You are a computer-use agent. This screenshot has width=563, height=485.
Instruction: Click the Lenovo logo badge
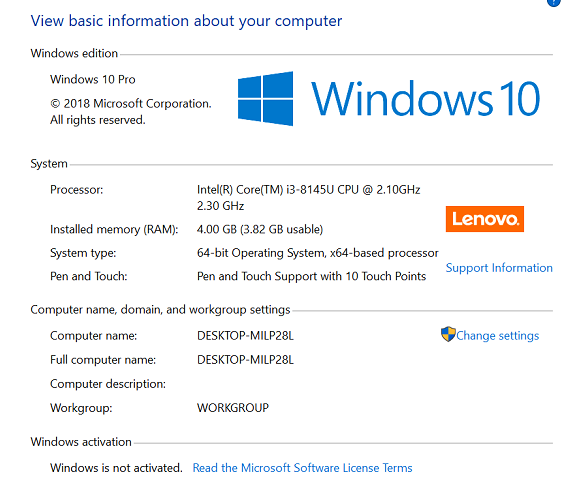pos(485,219)
